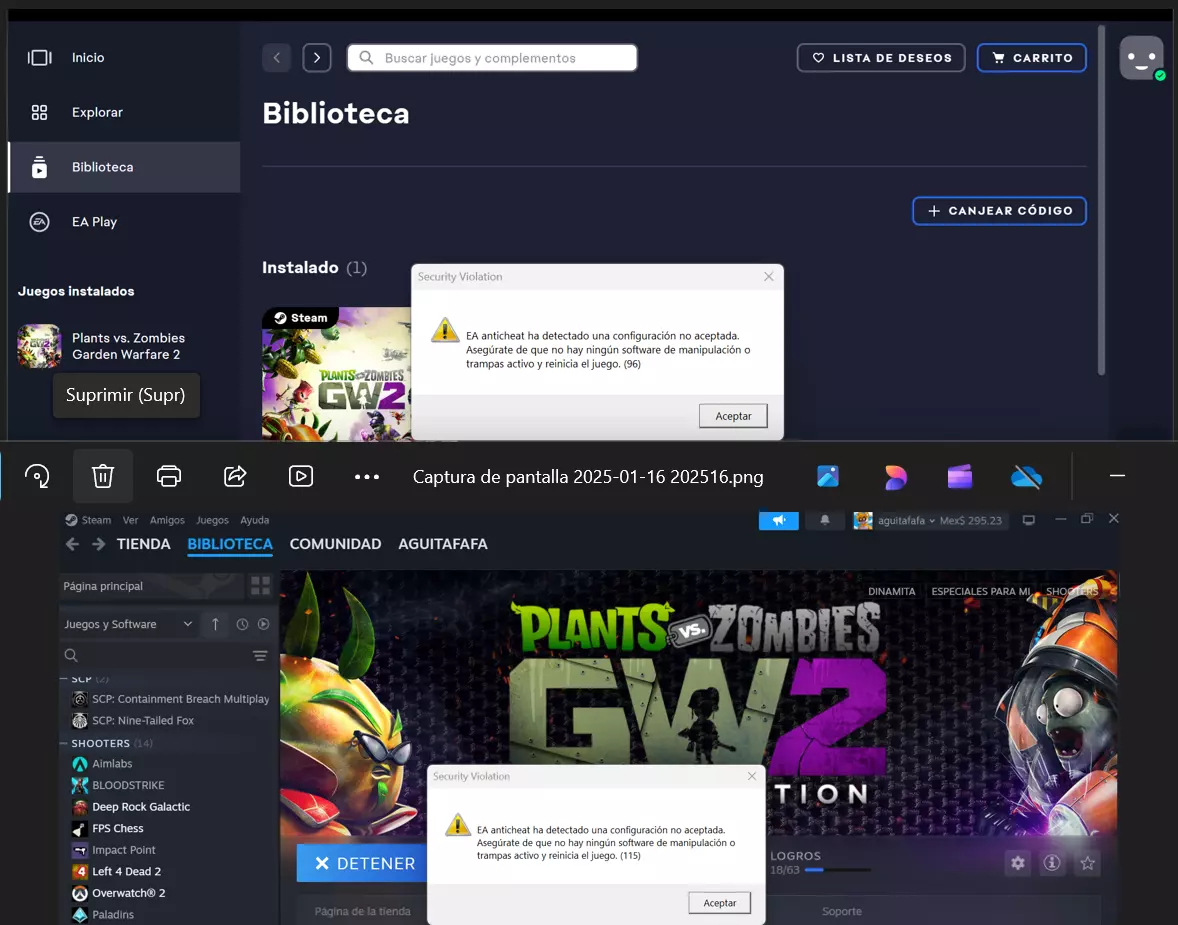Image resolution: width=1178 pixels, height=925 pixels.
Task: Open the library advanced filter icon
Action: pos(260,656)
